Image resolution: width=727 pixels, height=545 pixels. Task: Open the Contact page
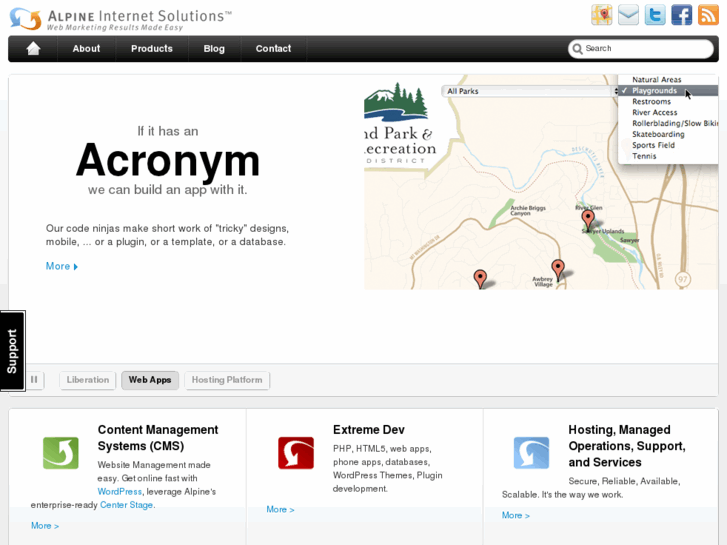click(274, 49)
